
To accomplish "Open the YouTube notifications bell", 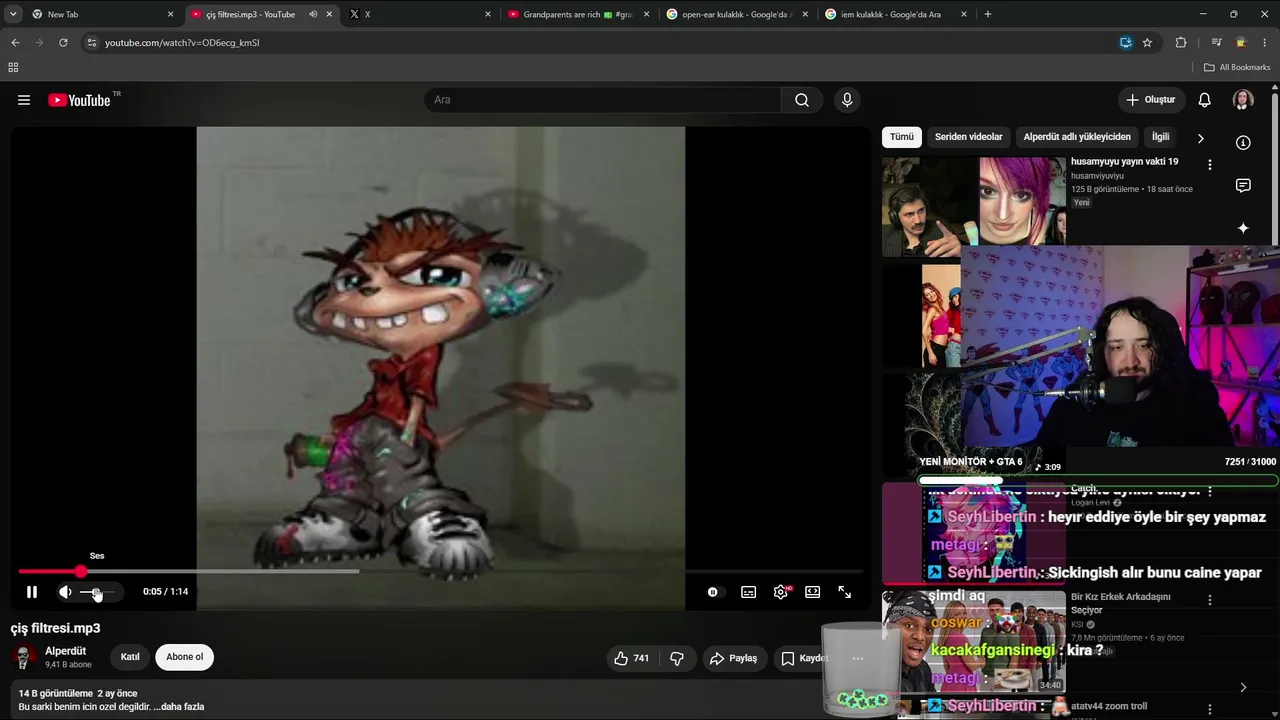I will tap(1205, 100).
